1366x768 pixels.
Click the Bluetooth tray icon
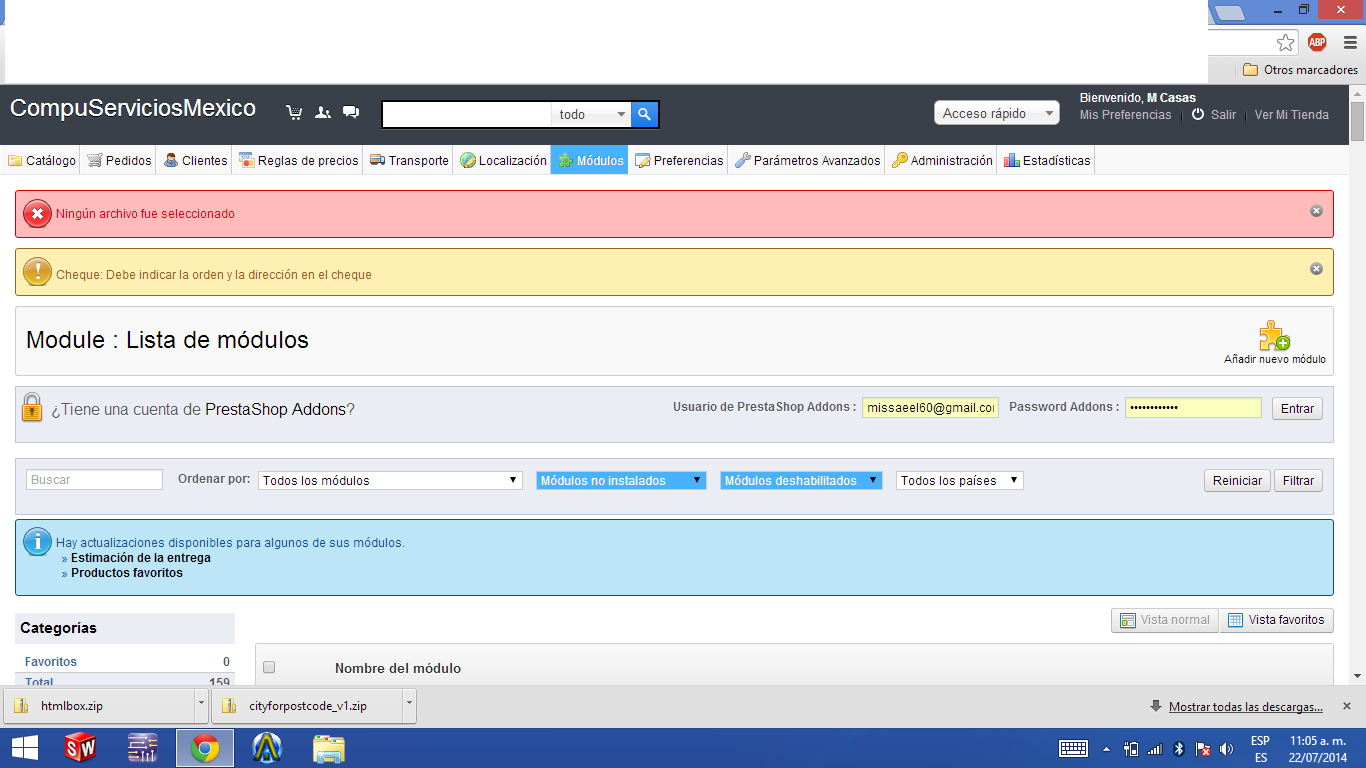click(1179, 748)
